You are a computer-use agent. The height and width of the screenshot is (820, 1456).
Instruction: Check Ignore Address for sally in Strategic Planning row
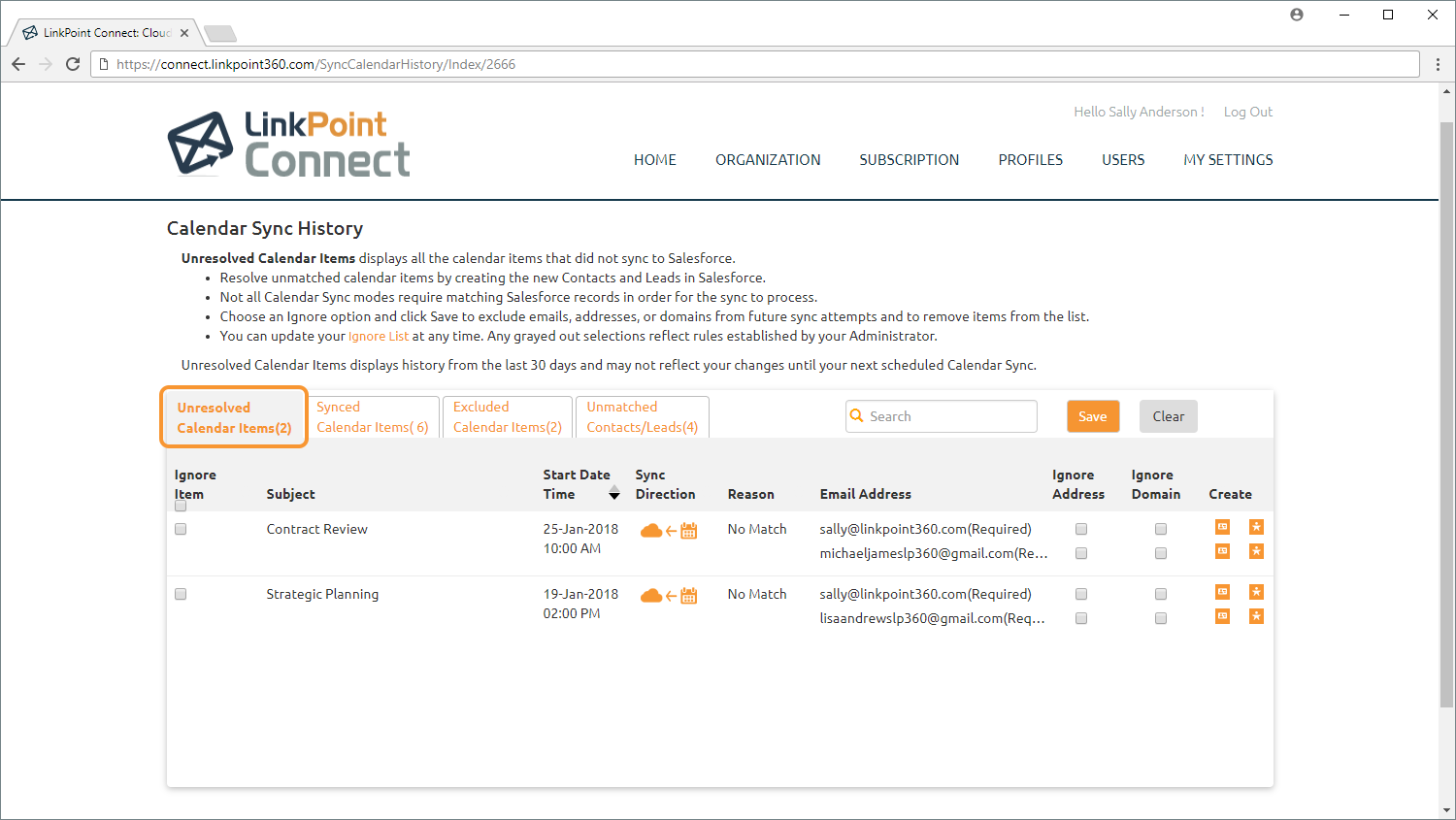pos(1081,594)
